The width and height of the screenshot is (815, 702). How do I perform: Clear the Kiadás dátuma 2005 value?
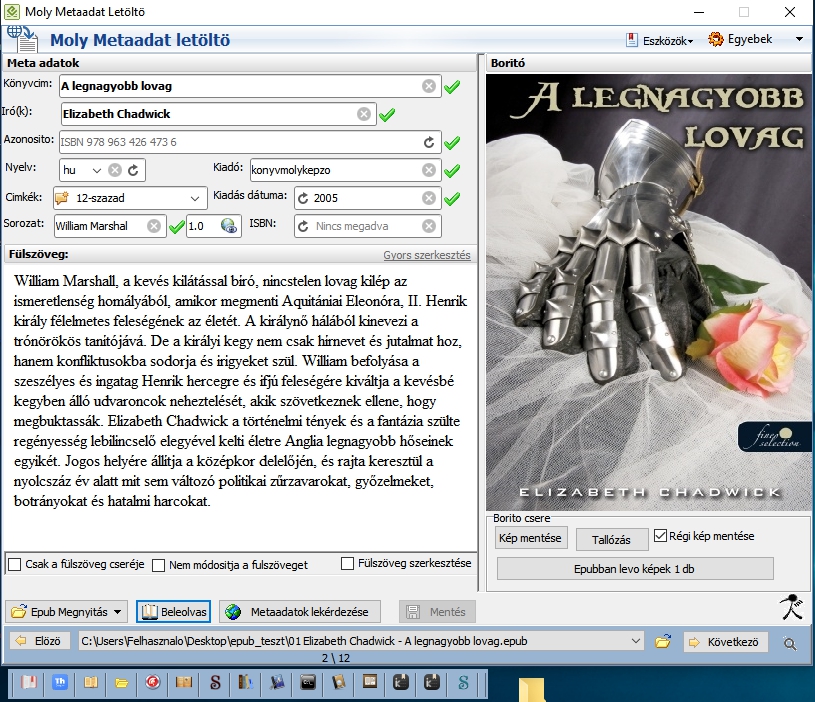[x=429, y=198]
